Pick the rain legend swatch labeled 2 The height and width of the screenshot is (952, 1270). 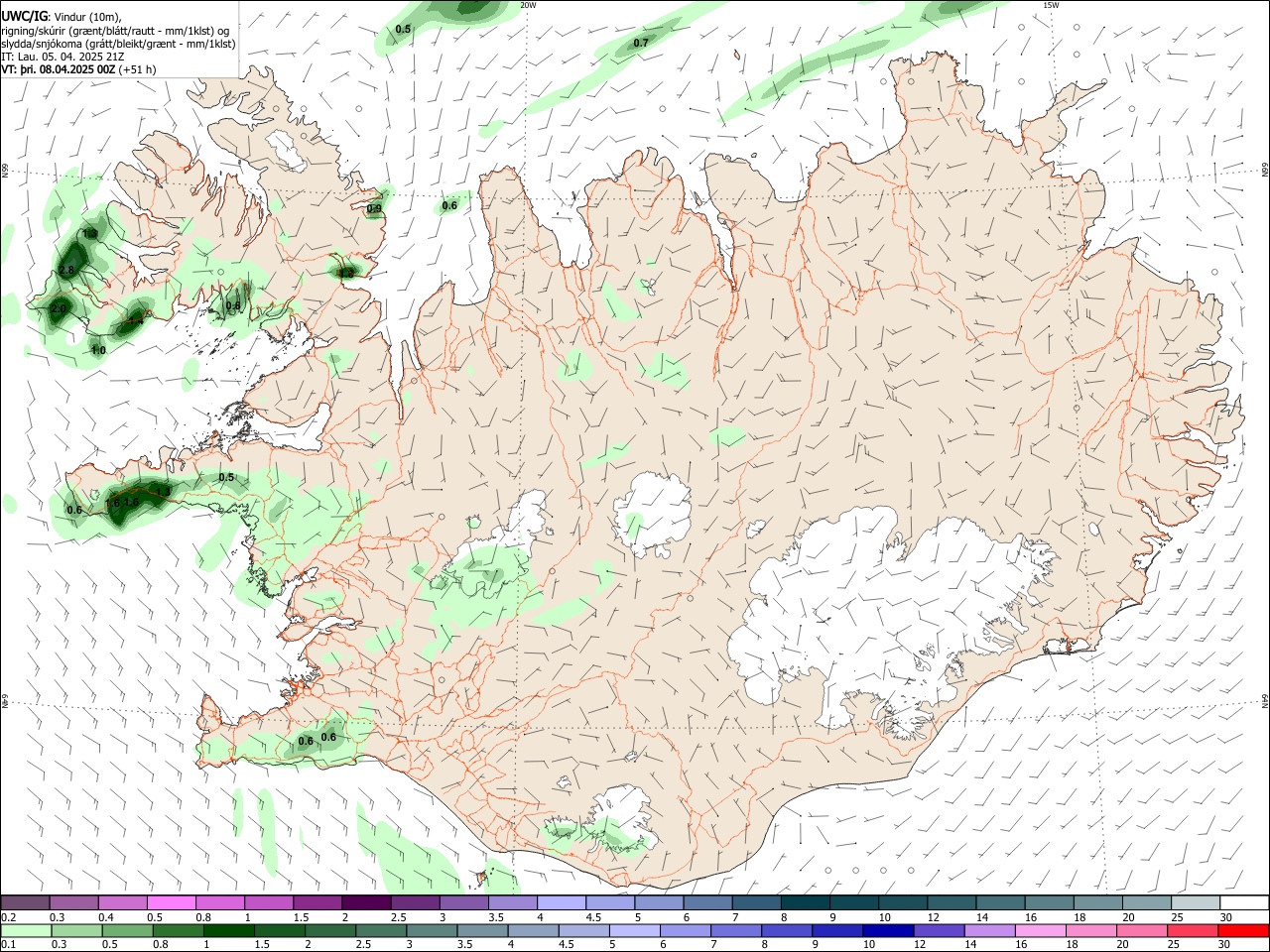pyautogui.click(x=330, y=930)
